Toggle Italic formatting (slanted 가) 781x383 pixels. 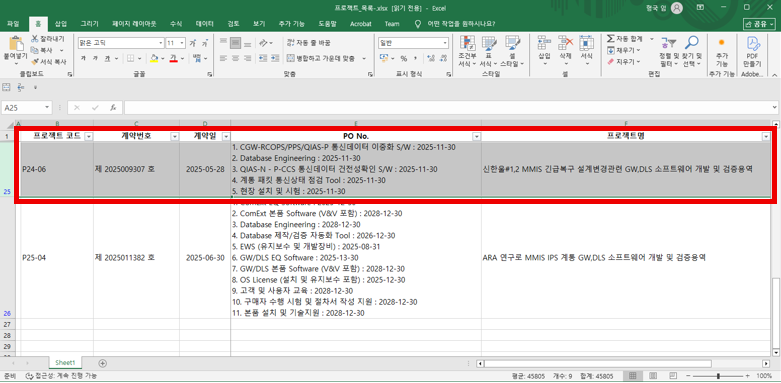coord(95,59)
